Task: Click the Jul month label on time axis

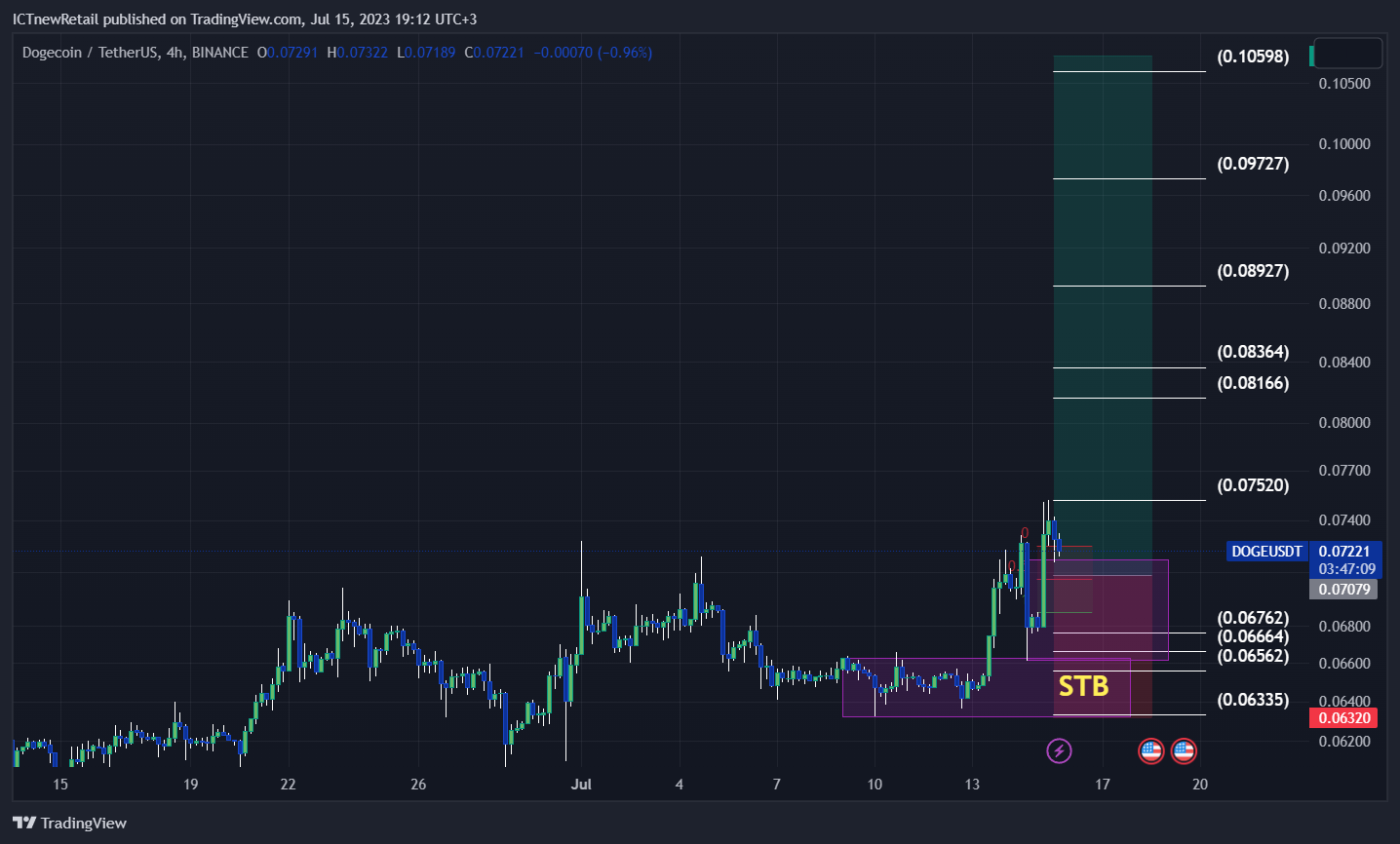Action: pos(581,785)
